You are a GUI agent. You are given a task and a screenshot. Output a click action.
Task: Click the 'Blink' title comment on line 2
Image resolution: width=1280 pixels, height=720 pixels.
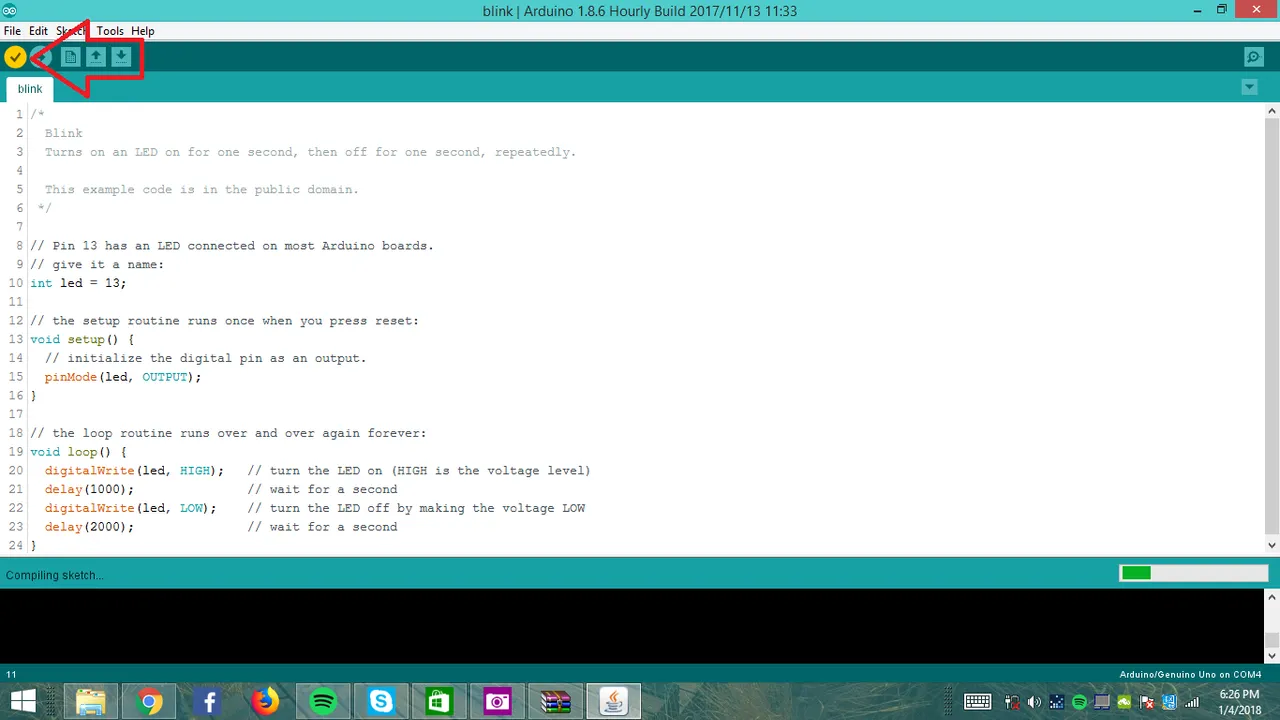coord(64,133)
